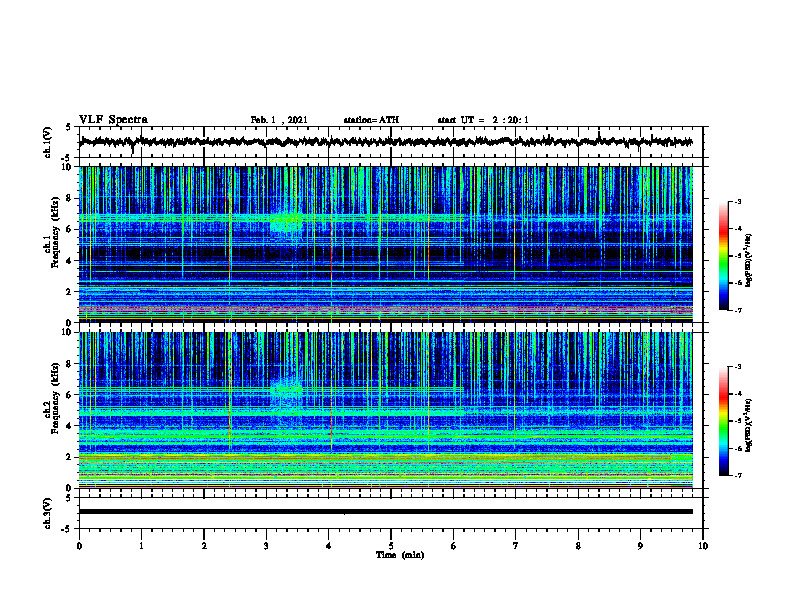
Task: Click time axis tick label "7"
Action: coord(516,546)
